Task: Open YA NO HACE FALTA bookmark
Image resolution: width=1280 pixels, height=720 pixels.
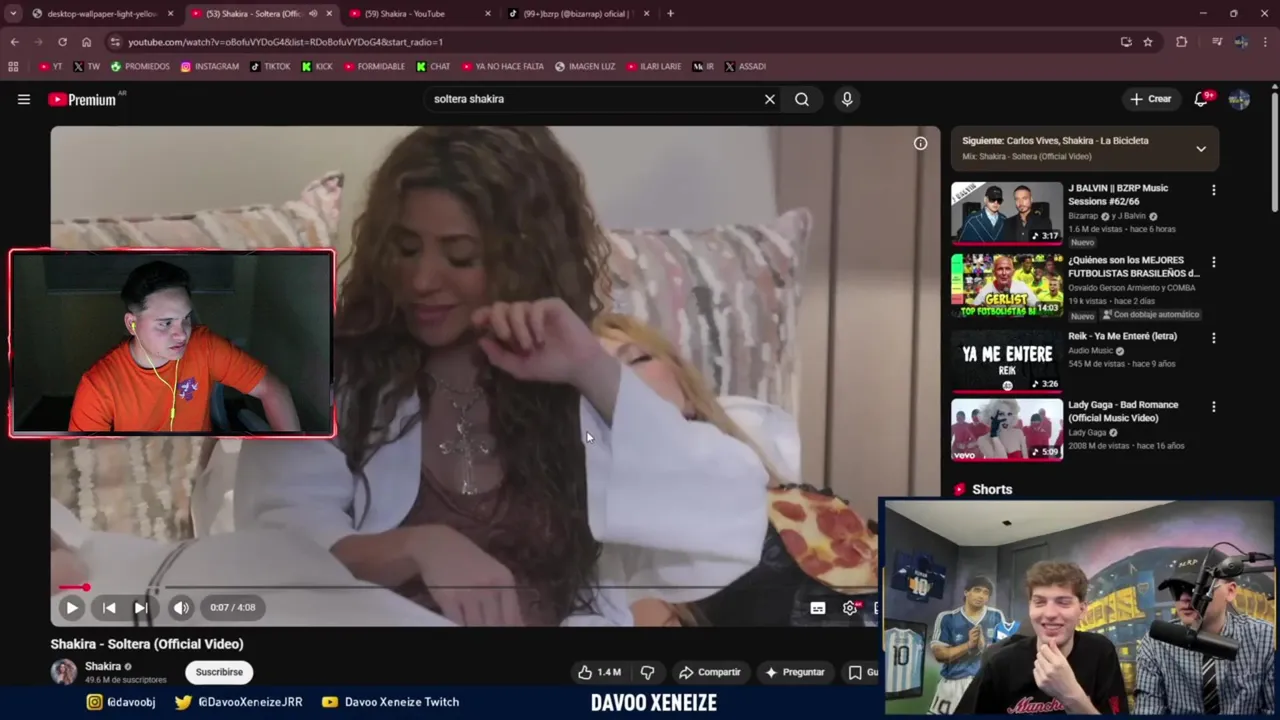Action: (x=503, y=67)
